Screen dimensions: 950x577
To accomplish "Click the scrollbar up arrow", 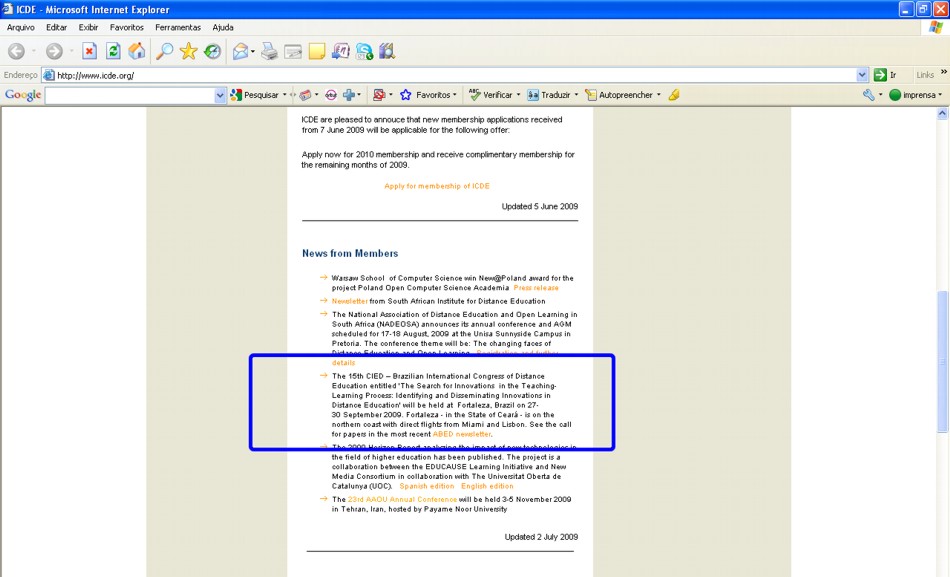I will point(942,113).
